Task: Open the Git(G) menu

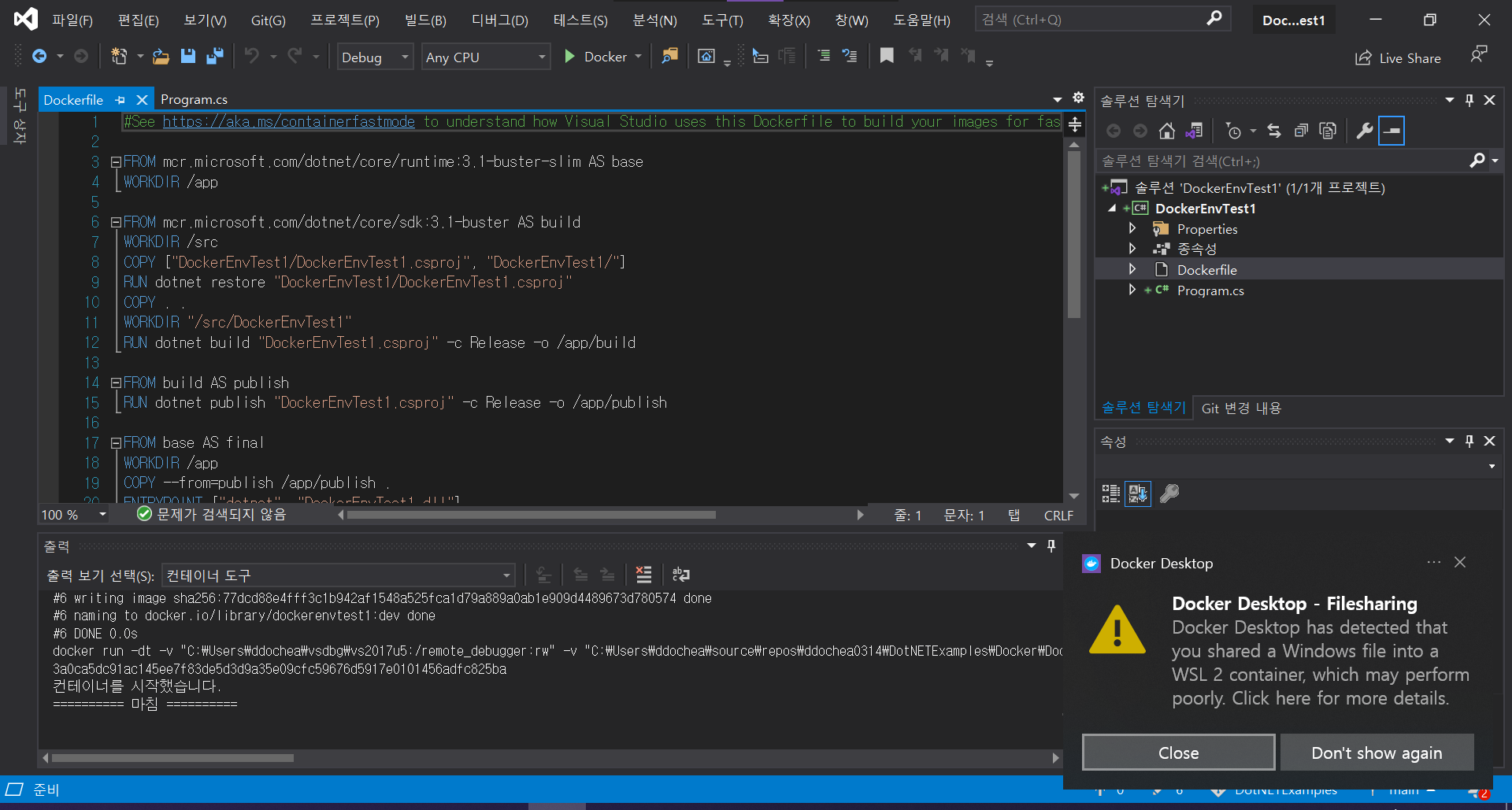Action: click(x=268, y=20)
